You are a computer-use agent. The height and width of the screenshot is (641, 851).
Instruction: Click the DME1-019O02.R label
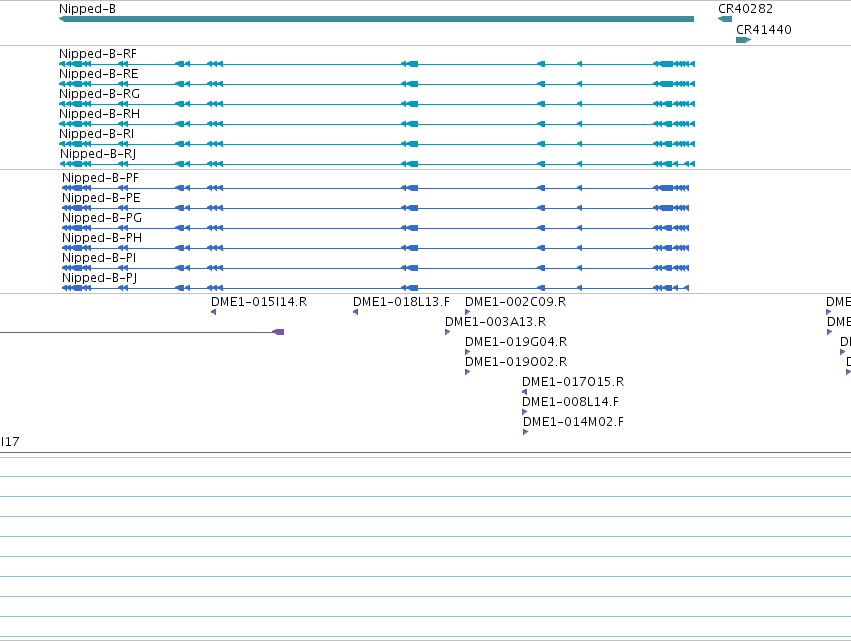(x=516, y=362)
